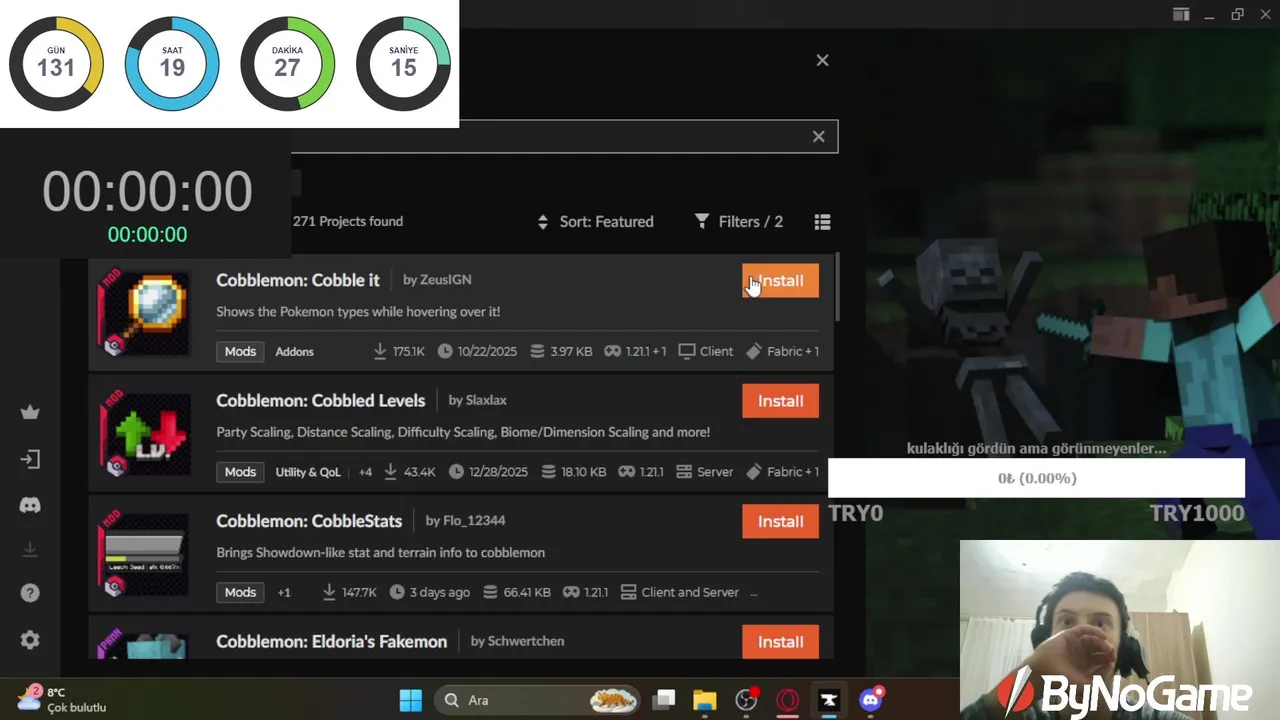Install Cobblemon: Eldoria's Fakemon
The image size is (1280, 720).
pyautogui.click(x=780, y=642)
